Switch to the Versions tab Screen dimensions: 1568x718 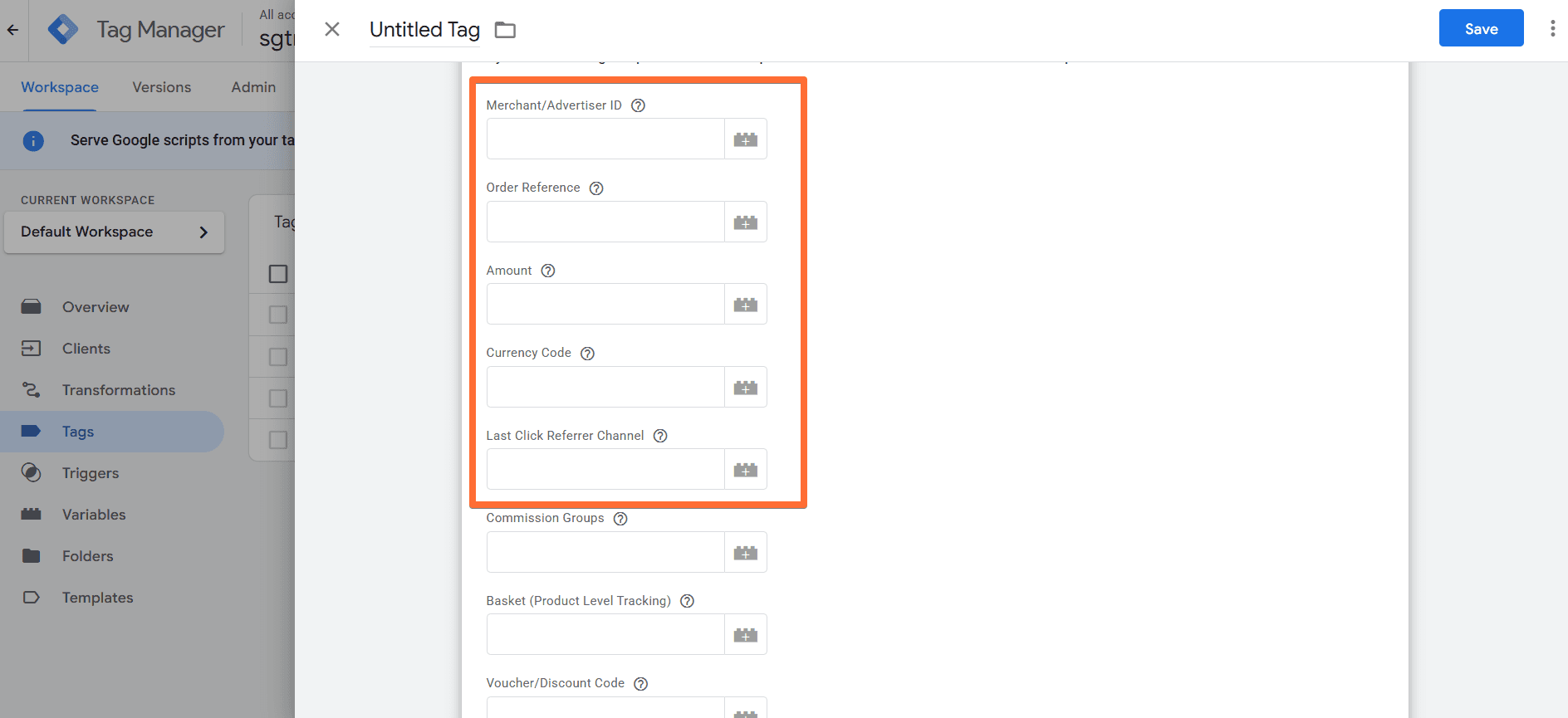(x=161, y=87)
